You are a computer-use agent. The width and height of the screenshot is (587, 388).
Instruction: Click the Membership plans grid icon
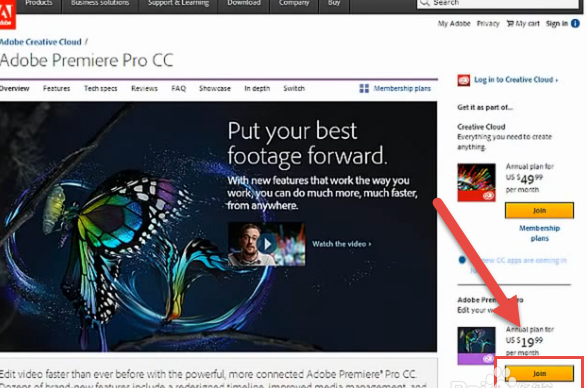364,88
